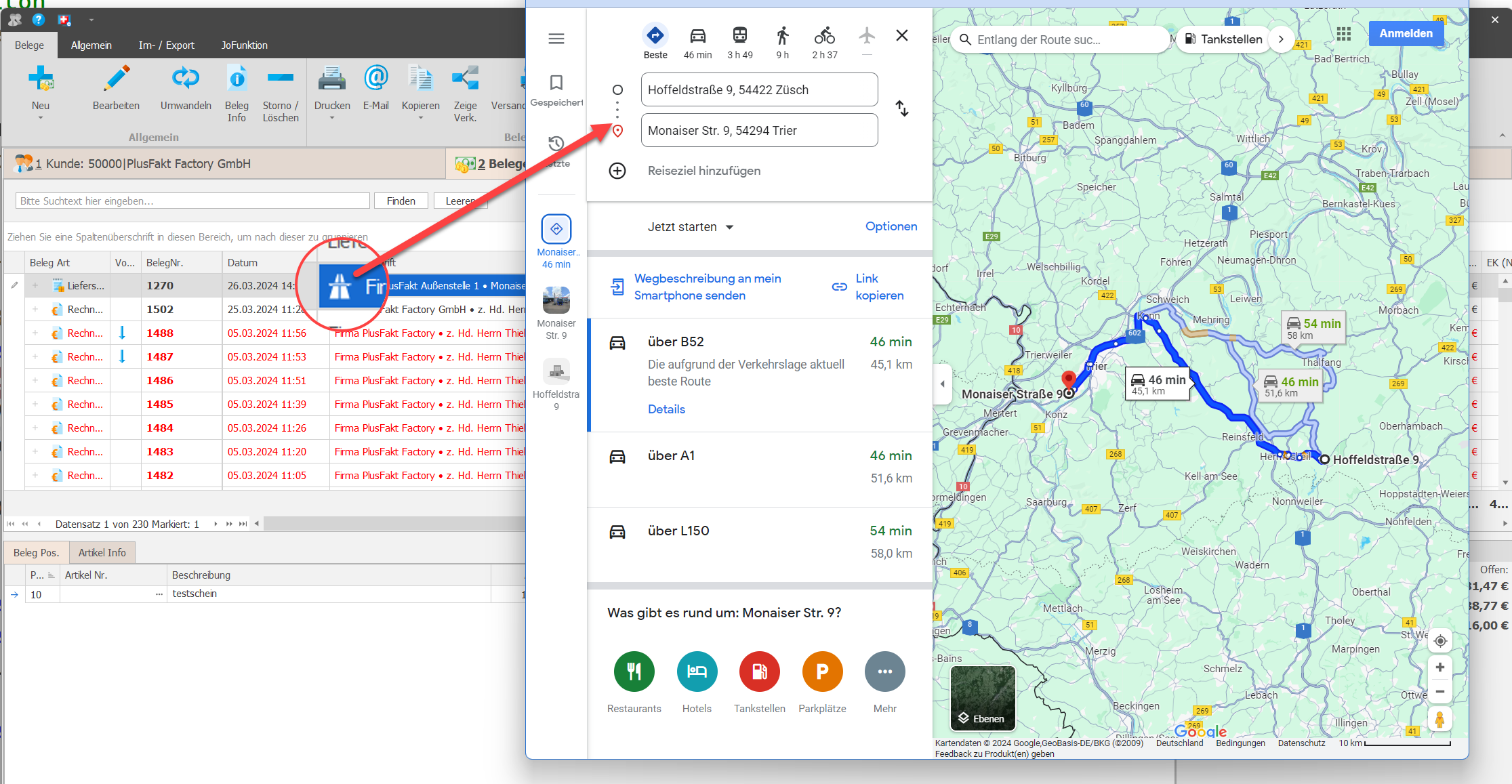Switch to Artikel Info tab
The image size is (1512, 784).
coord(102,553)
